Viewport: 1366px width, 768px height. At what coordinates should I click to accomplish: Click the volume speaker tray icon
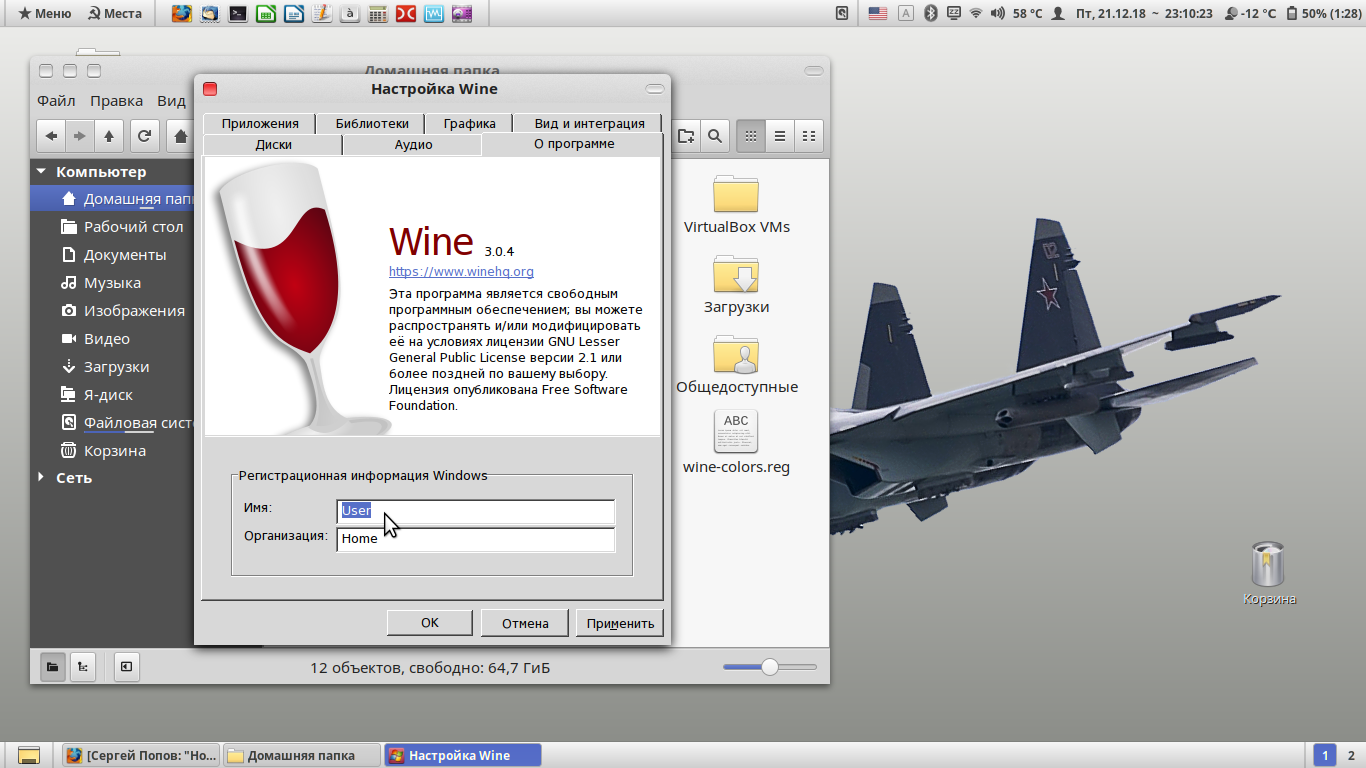pos(997,14)
